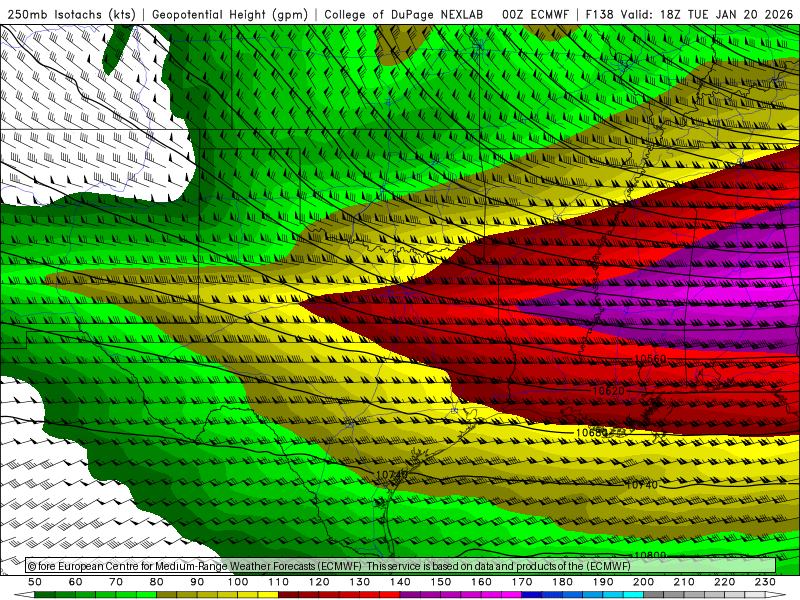Select the 60 value on the color scale

click(x=76, y=582)
